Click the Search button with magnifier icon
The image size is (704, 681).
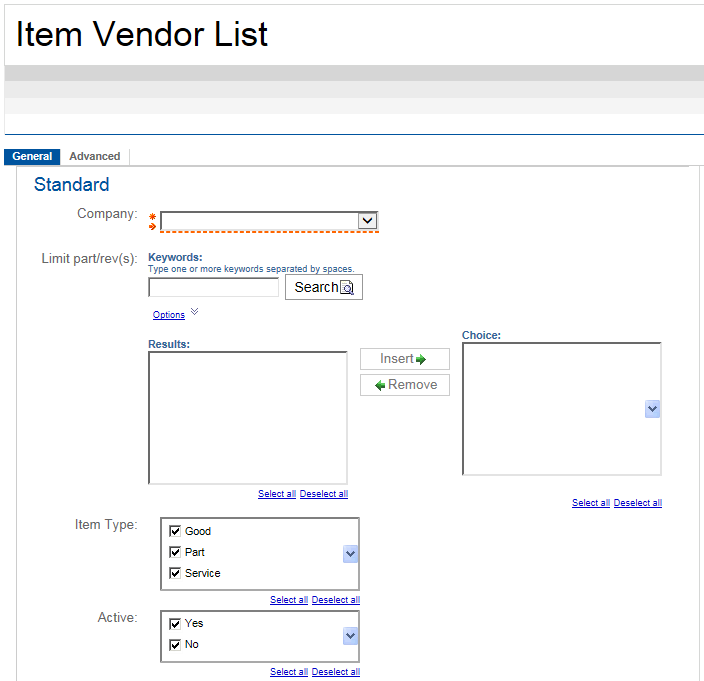tap(323, 287)
